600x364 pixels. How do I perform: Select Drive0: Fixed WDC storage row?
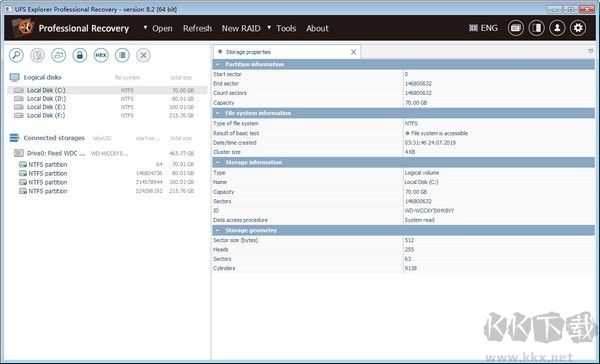(x=107, y=153)
